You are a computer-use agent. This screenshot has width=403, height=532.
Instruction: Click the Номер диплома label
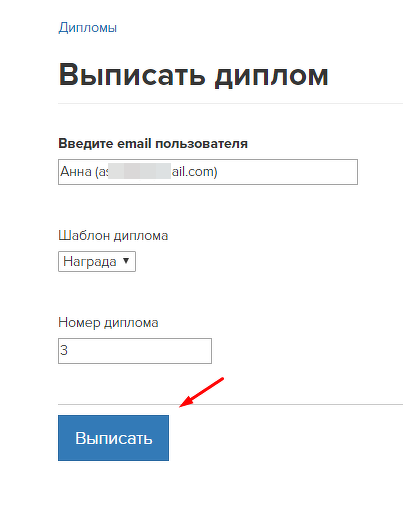pyautogui.click(x=108, y=322)
